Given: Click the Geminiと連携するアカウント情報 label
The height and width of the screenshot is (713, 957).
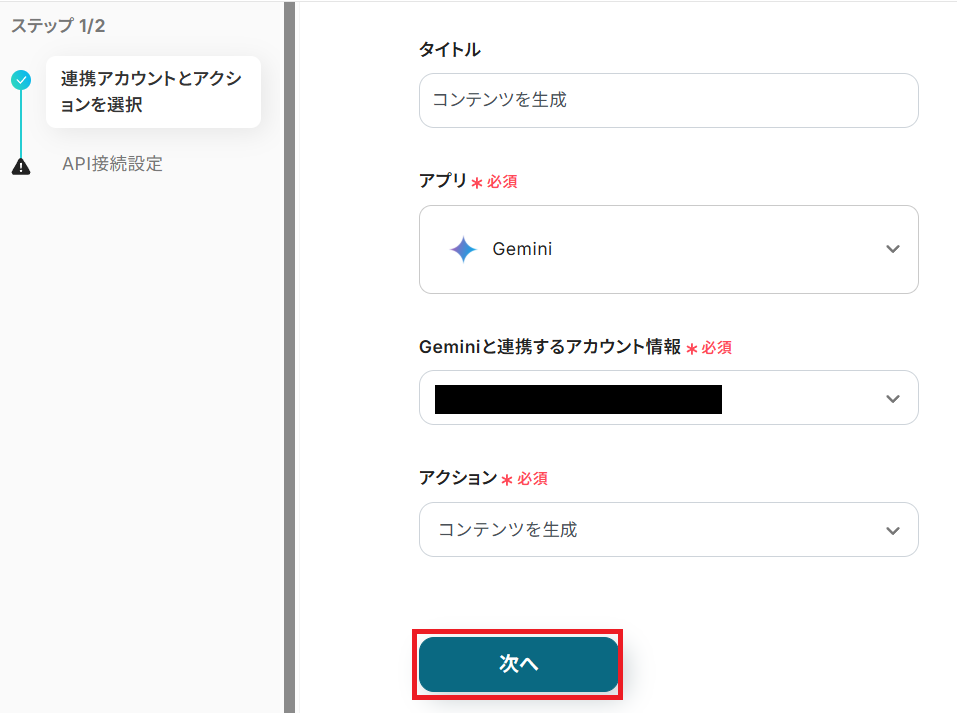Looking at the screenshot, I should (x=550, y=347).
